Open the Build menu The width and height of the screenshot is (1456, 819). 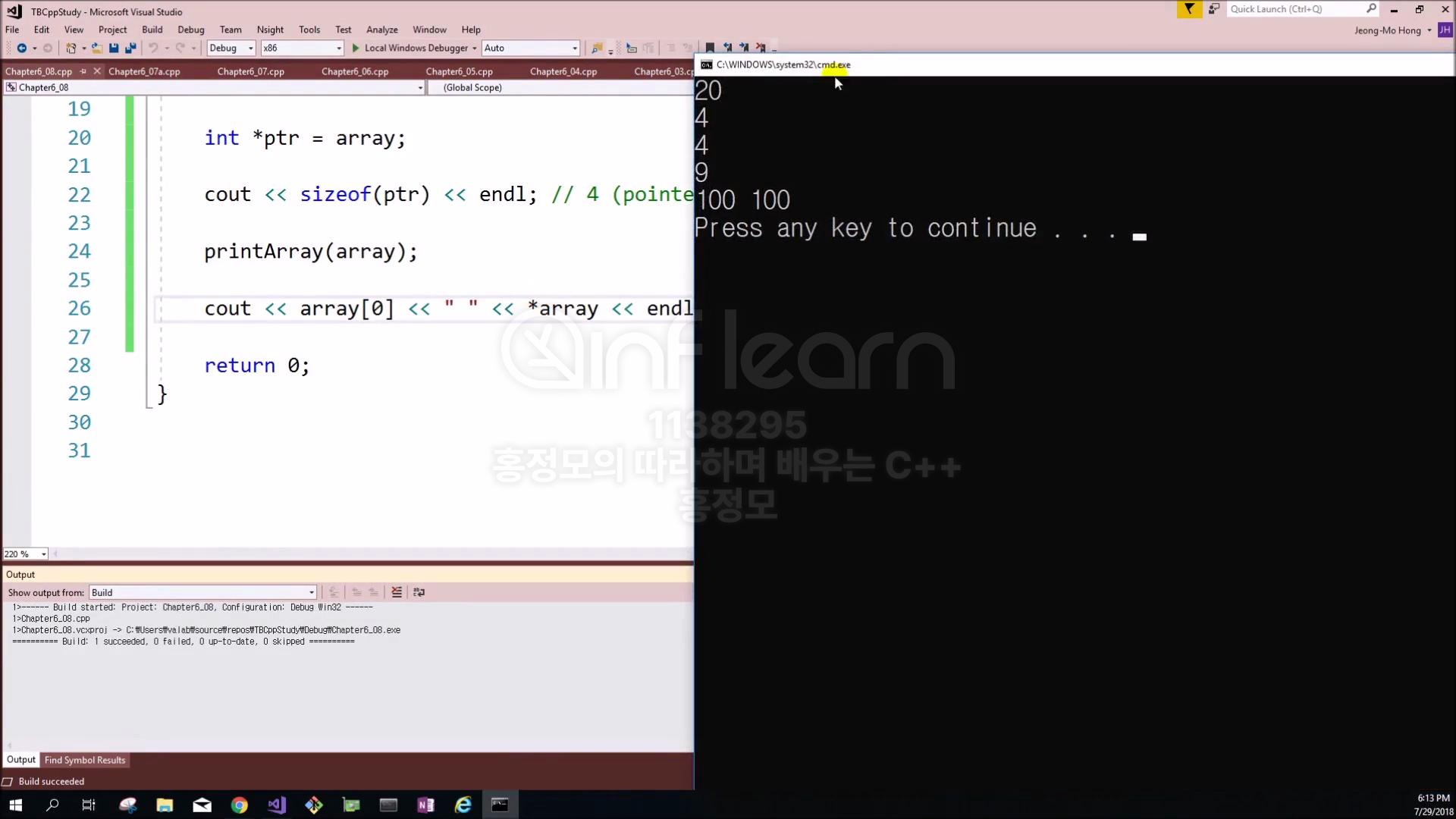(x=152, y=30)
